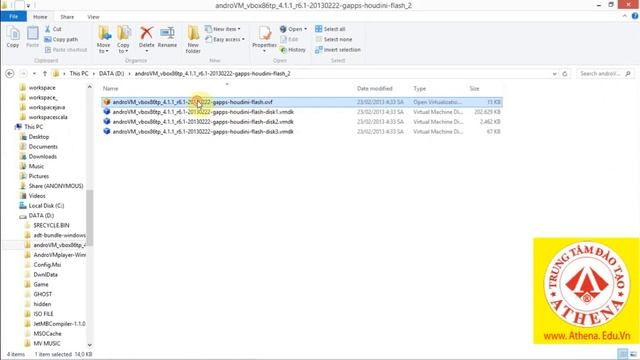Viewport: 640px width, 360px height.
Task: Select the gapps-houdini-flash.ovf file
Action: point(302,102)
